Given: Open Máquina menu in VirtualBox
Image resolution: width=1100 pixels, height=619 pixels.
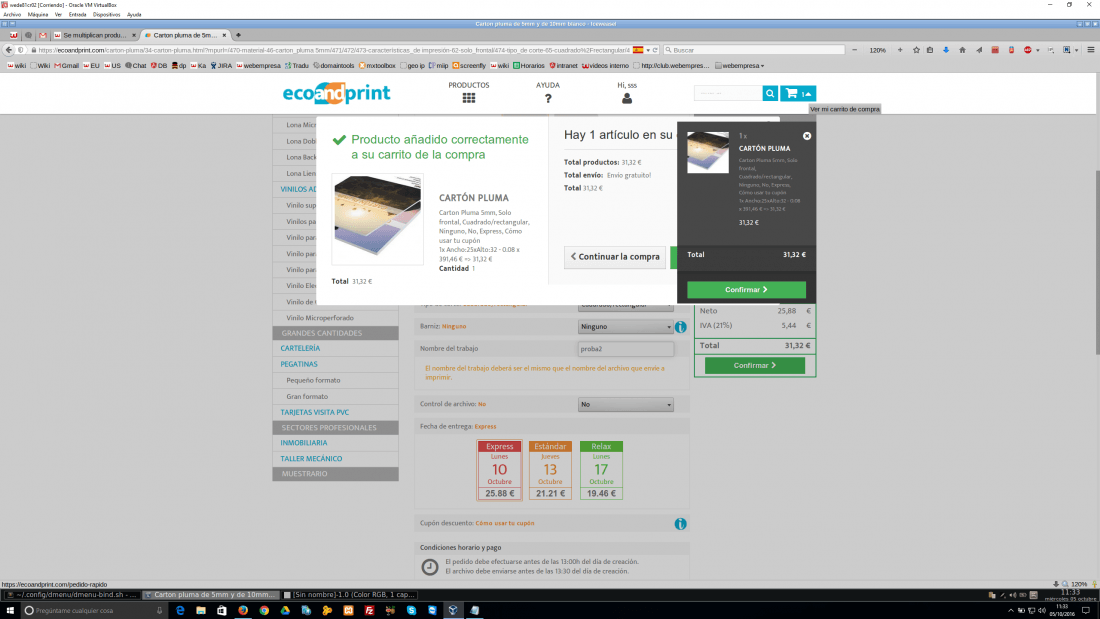Looking at the screenshot, I should [x=38, y=14].
